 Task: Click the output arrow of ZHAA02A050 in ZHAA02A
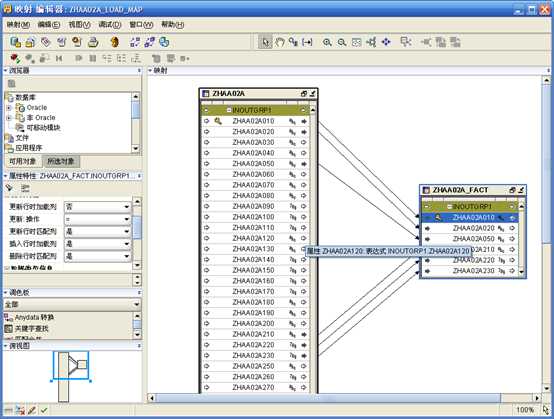pyautogui.click(x=303, y=164)
